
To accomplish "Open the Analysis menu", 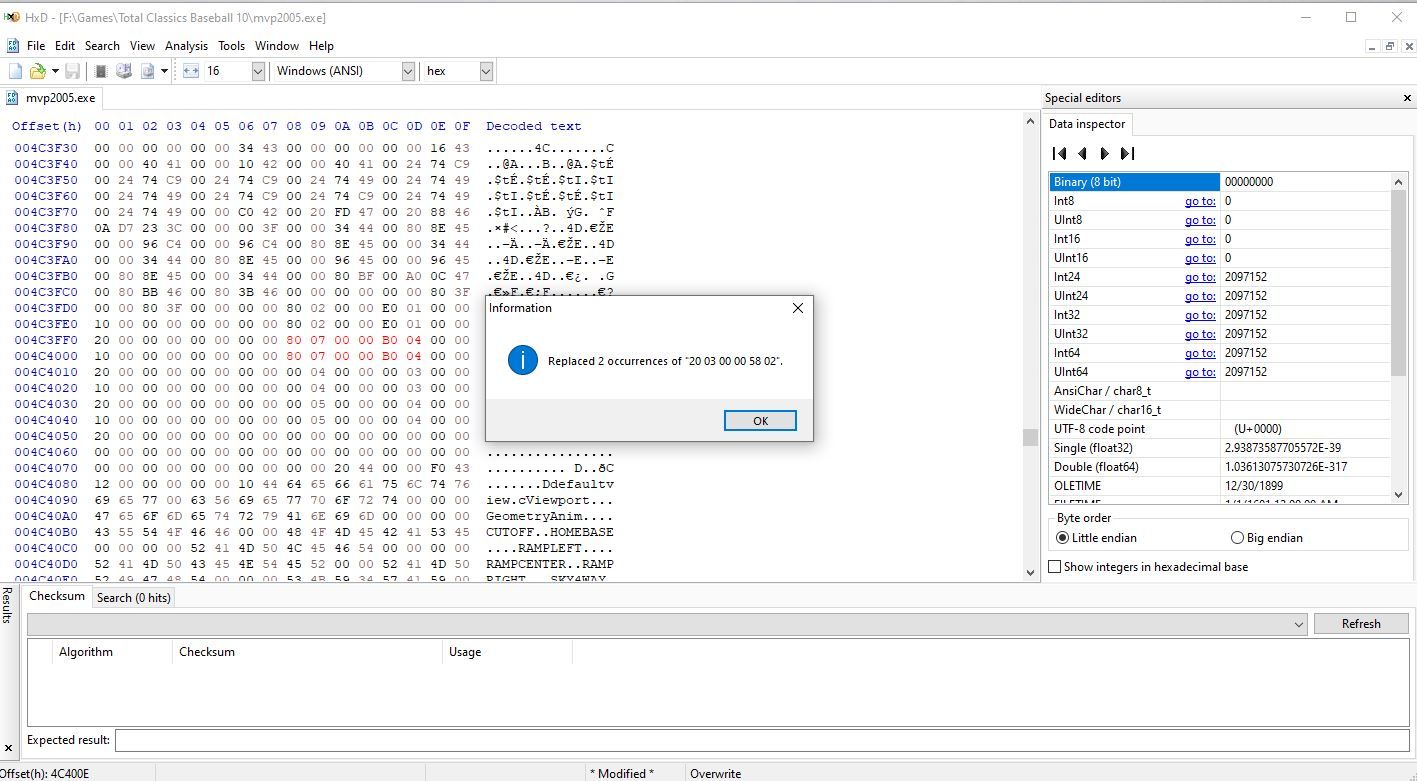I will (186, 46).
